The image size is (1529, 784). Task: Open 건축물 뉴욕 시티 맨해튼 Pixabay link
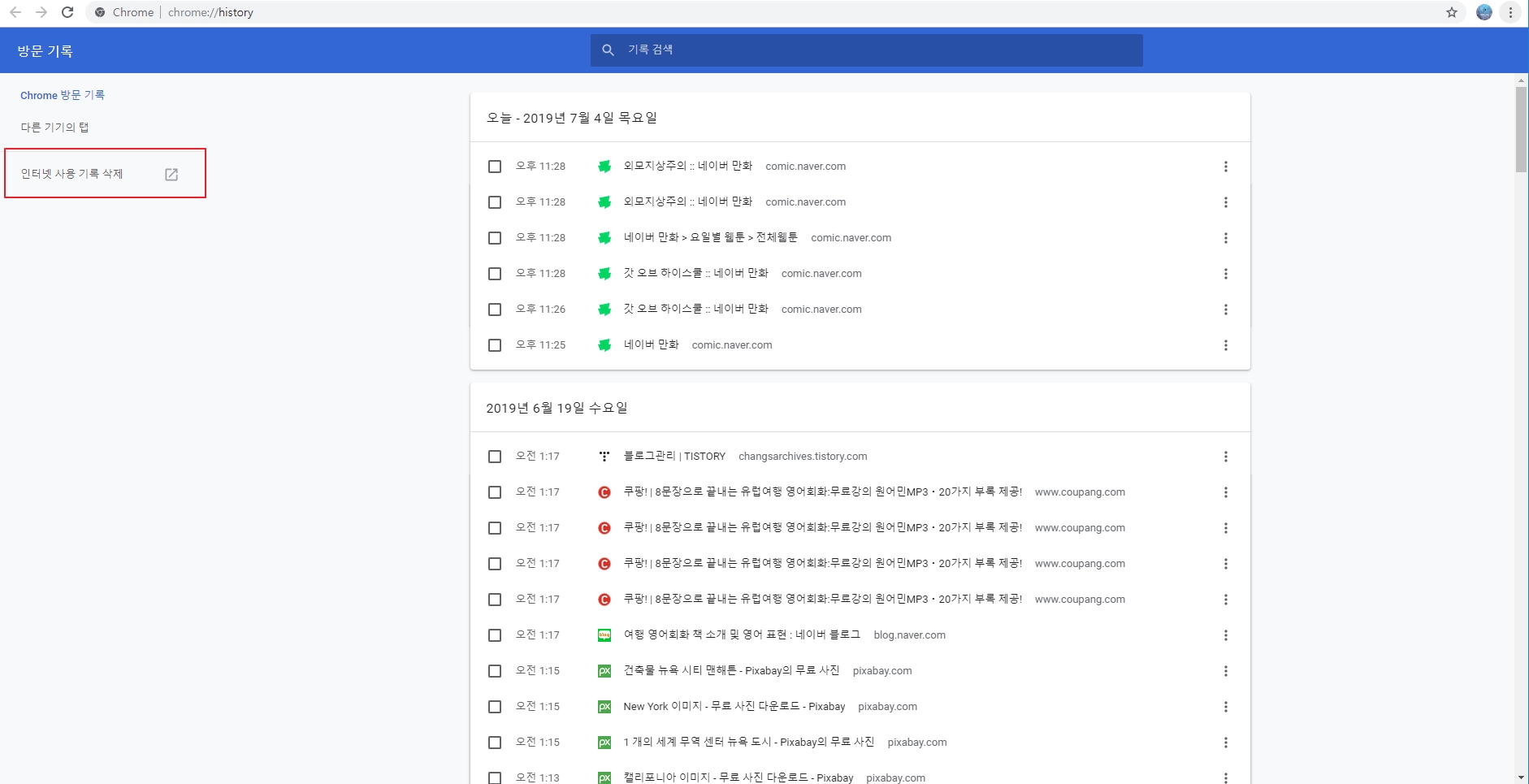point(731,670)
